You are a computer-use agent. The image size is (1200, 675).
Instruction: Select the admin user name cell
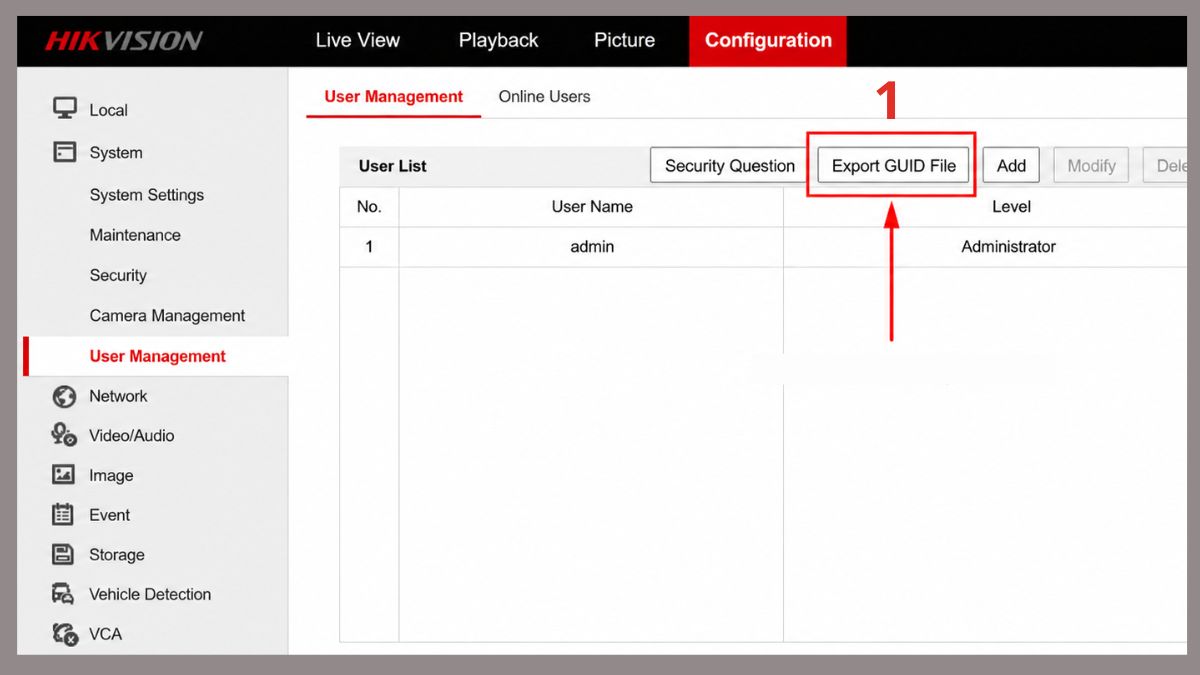tap(592, 246)
